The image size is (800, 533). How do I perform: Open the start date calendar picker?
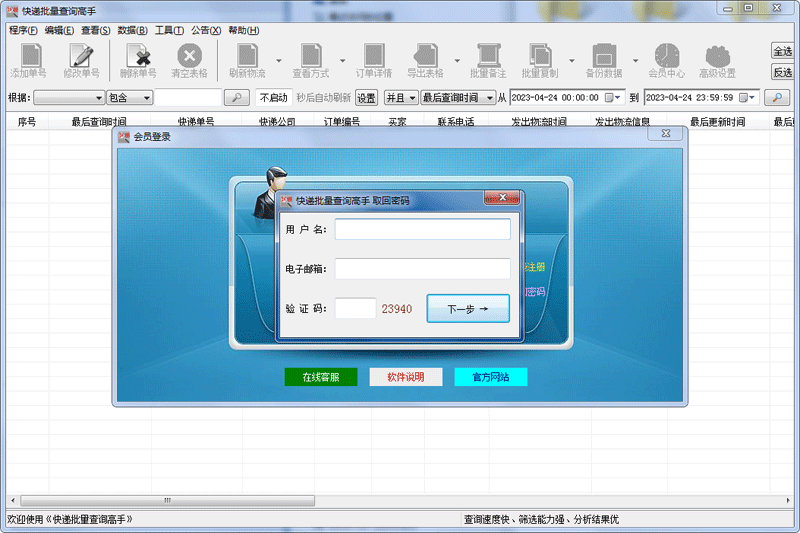(x=613, y=97)
